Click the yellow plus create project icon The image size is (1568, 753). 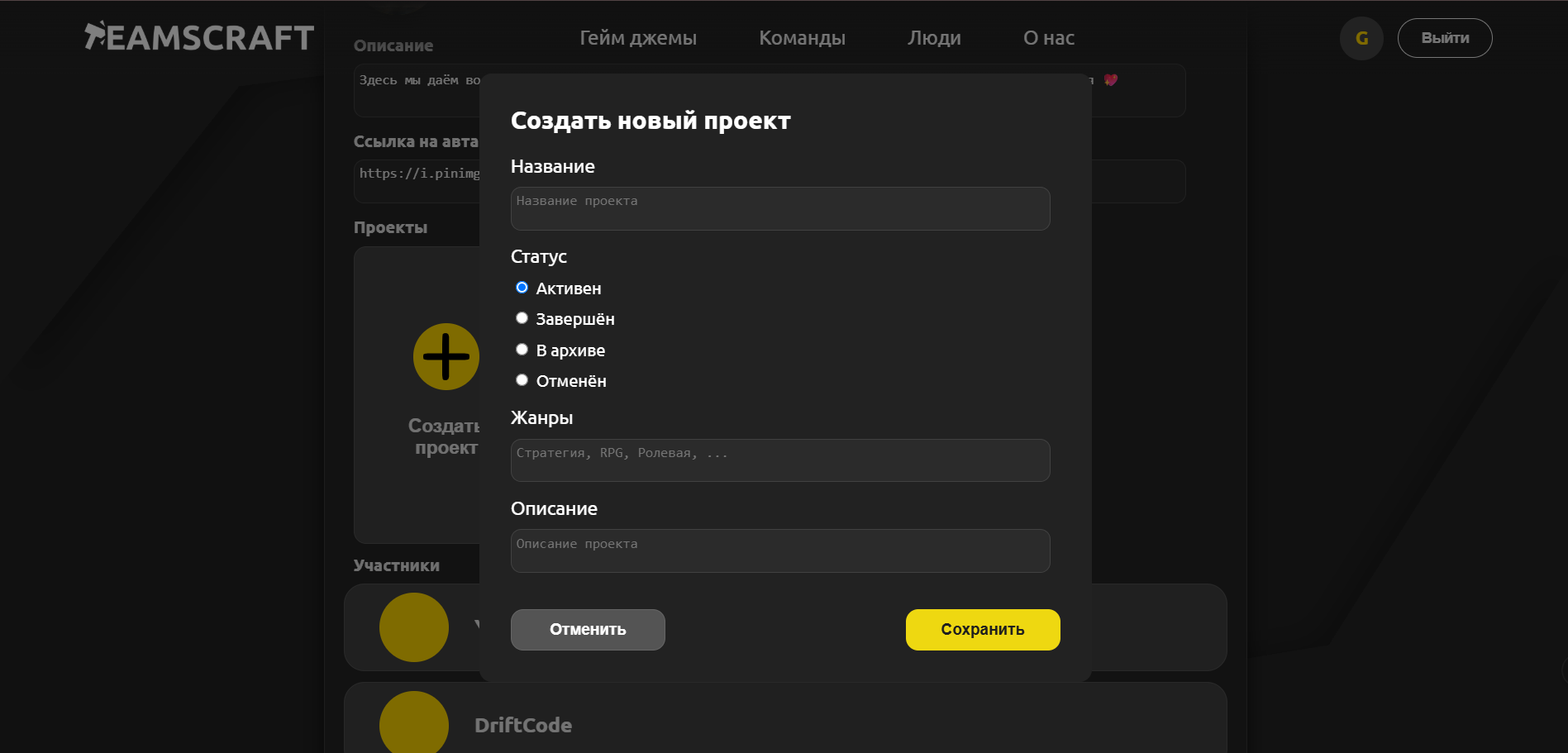pyautogui.click(x=446, y=356)
